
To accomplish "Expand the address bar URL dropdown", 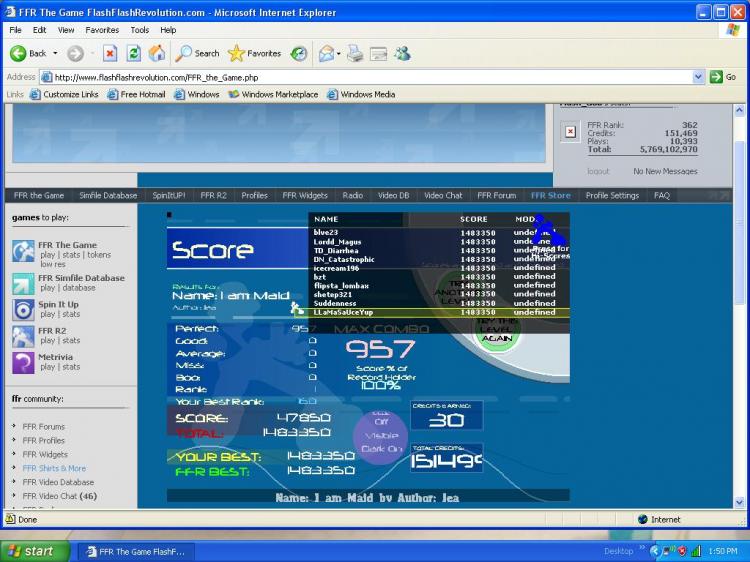I will 698,77.
